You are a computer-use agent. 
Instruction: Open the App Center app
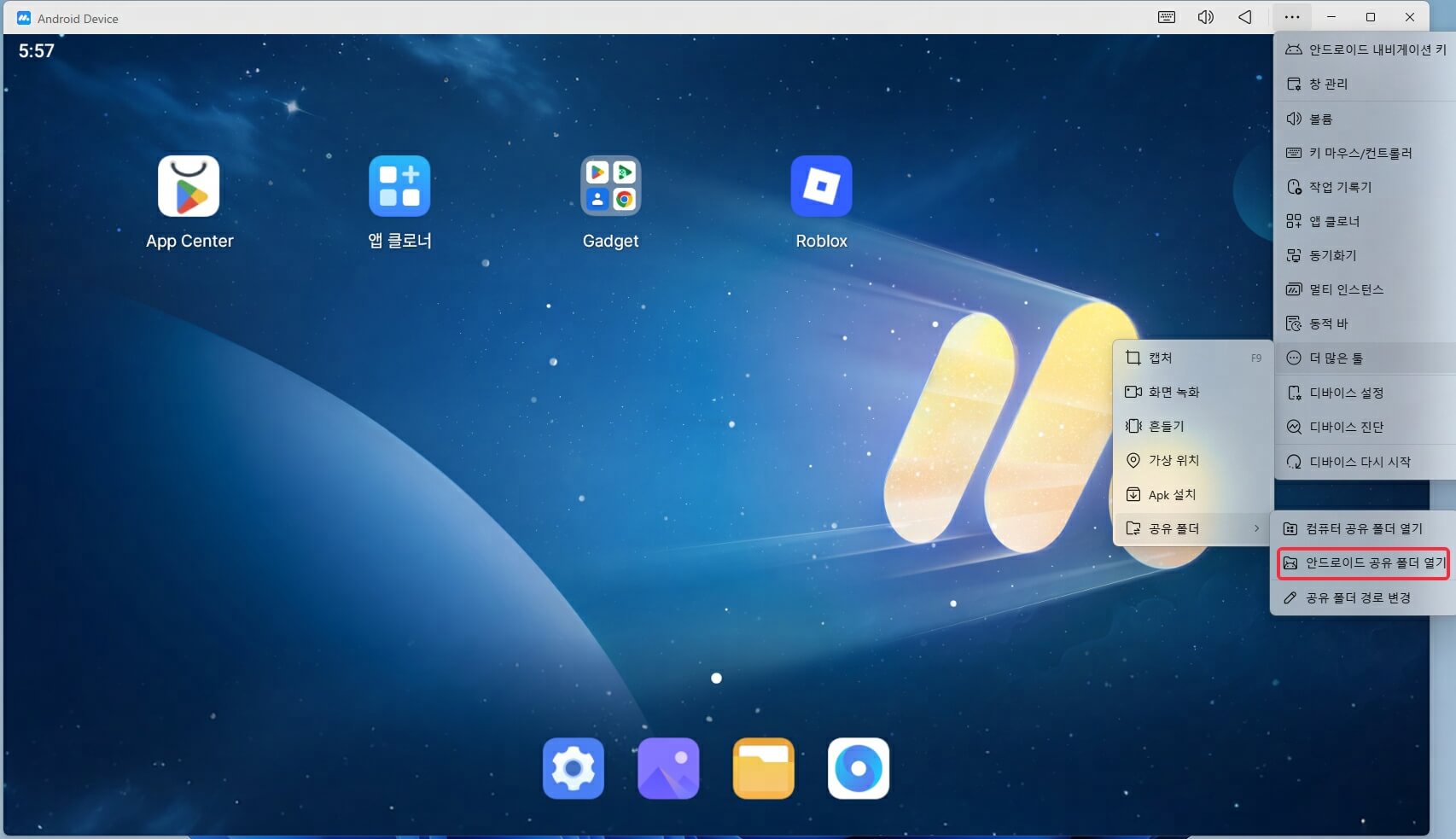click(x=189, y=186)
